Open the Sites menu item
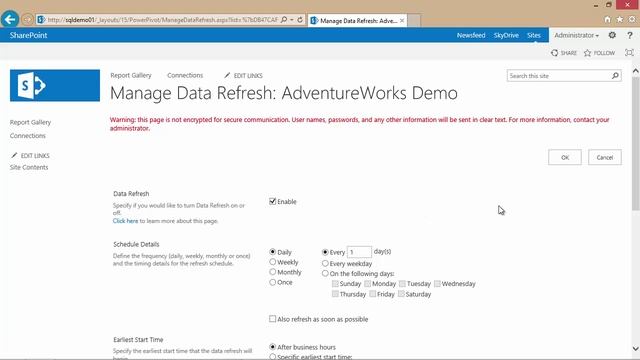The width and height of the screenshot is (640, 360). [533, 35]
